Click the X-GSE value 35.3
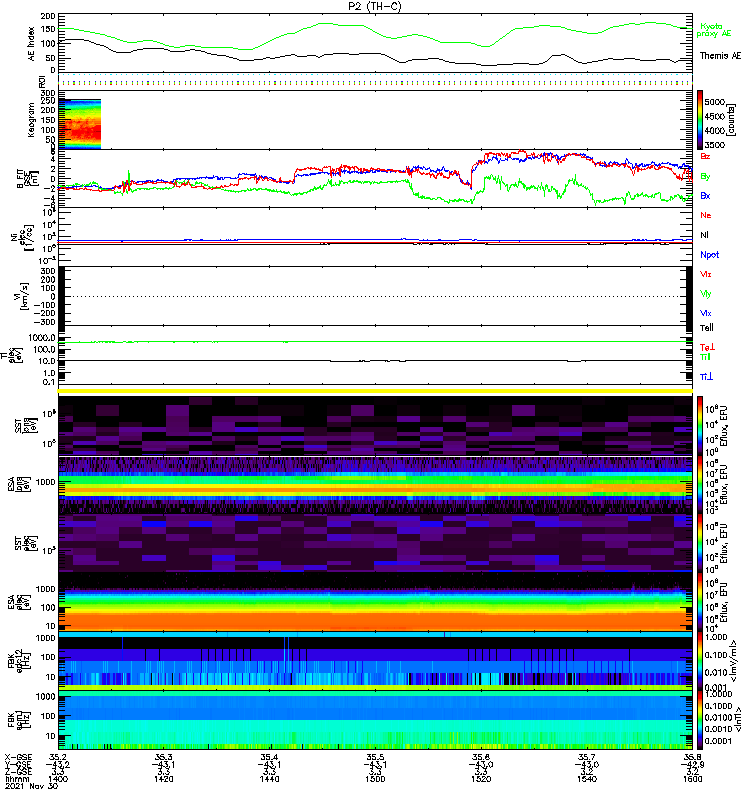This screenshot has width=750, height=800. pos(164,757)
